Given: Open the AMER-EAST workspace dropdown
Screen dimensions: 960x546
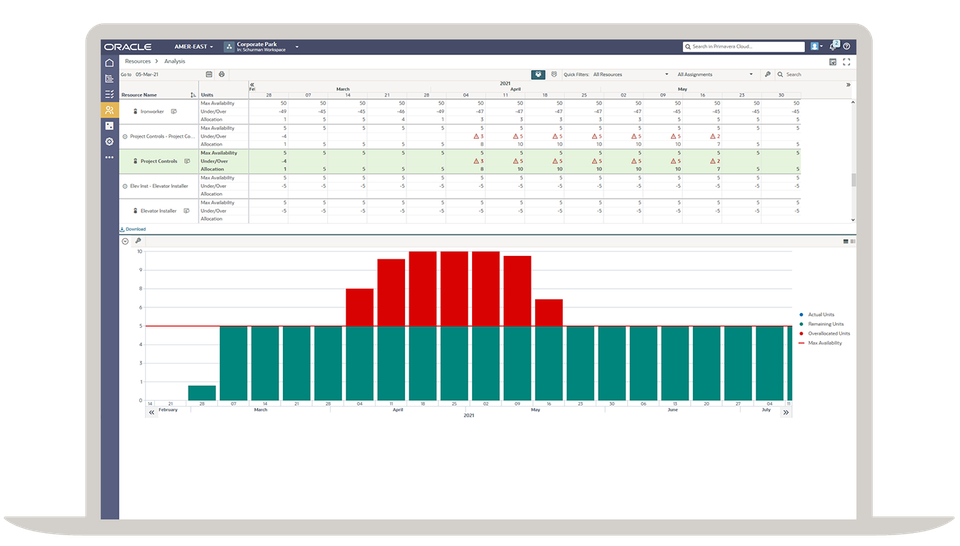Looking at the screenshot, I should point(193,47).
